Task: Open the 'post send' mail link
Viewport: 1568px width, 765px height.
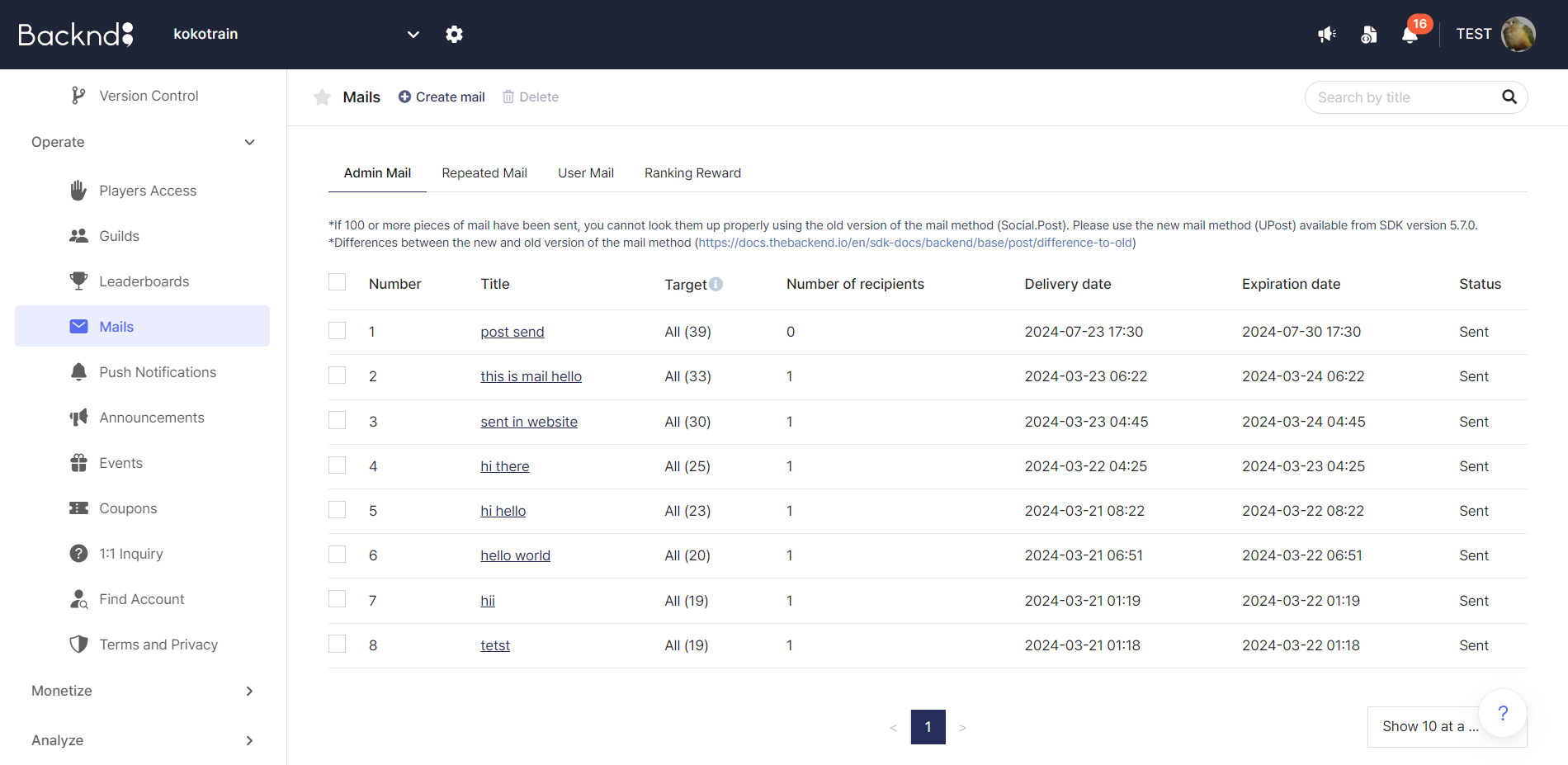Action: (x=512, y=332)
